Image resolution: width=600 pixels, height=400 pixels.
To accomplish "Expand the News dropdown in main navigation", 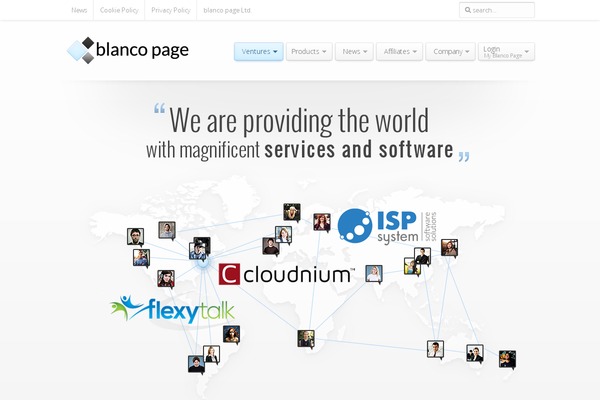I will click(354, 51).
